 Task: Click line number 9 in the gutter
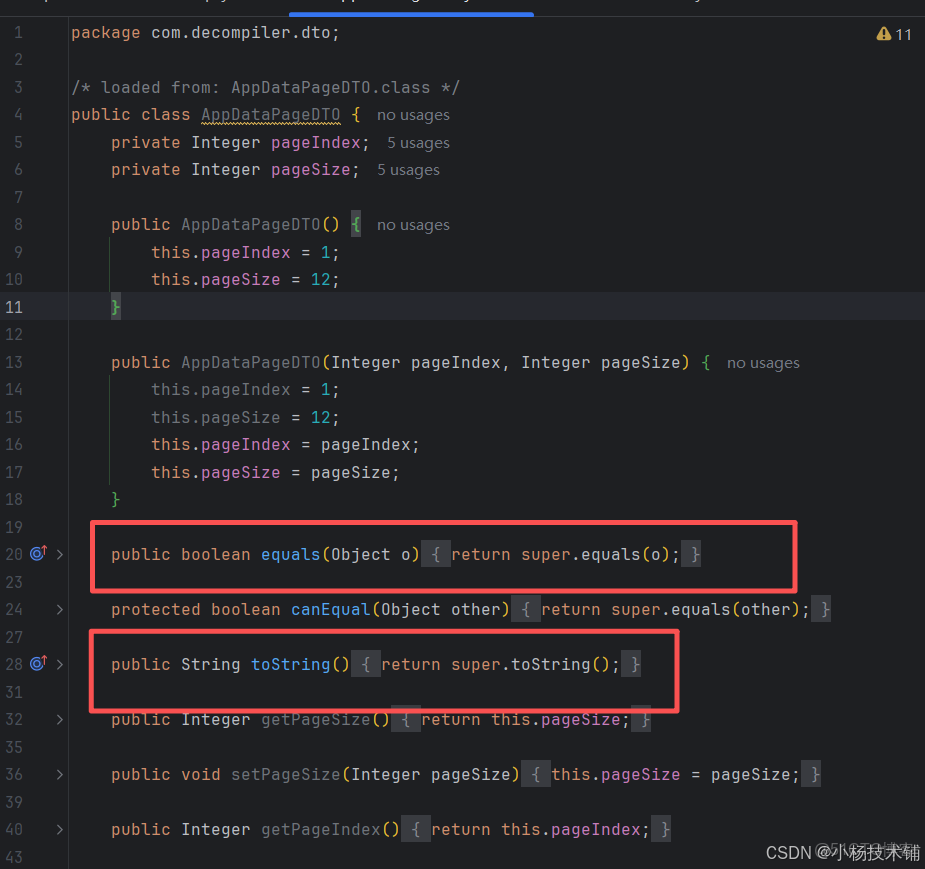tap(18, 251)
